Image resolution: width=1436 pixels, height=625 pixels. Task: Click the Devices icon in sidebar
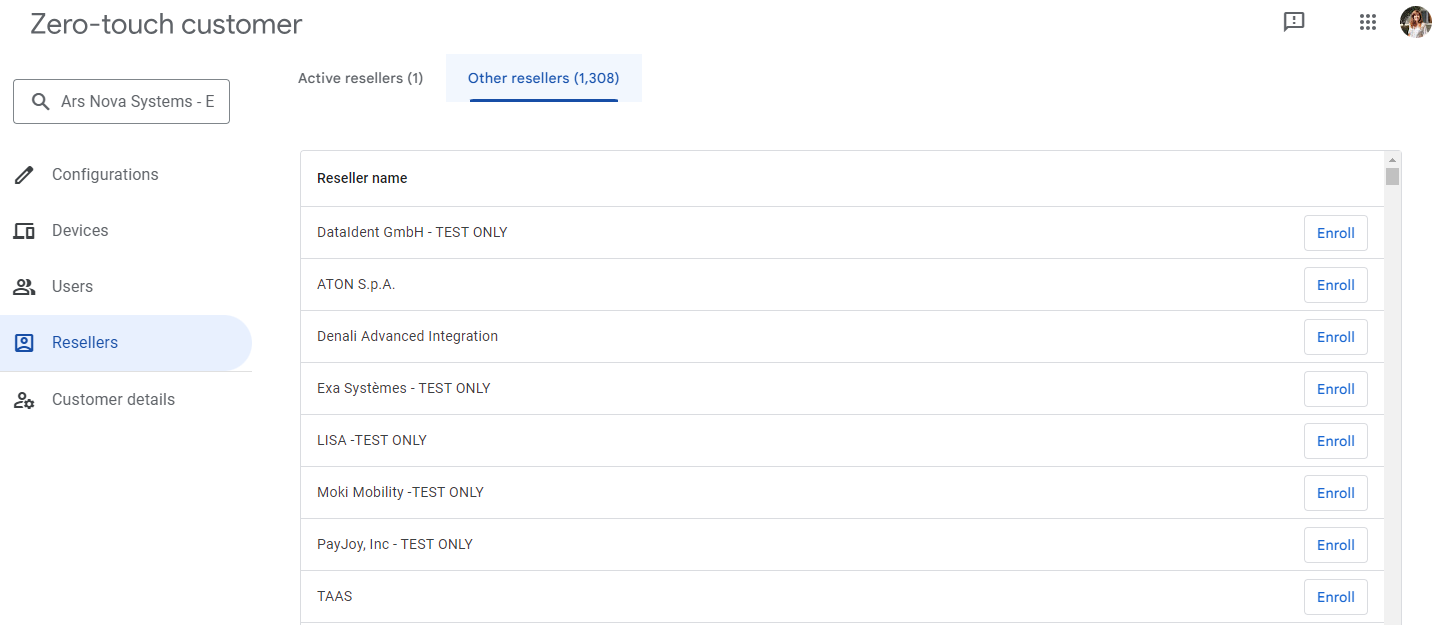(x=24, y=231)
